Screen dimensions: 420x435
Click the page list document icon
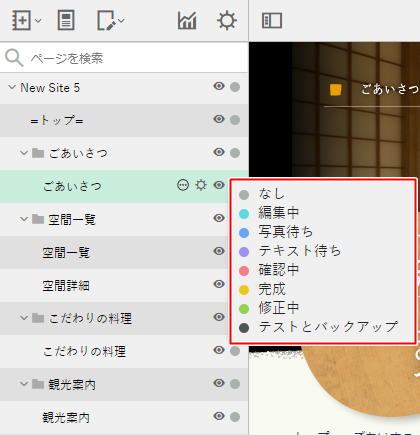point(66,20)
